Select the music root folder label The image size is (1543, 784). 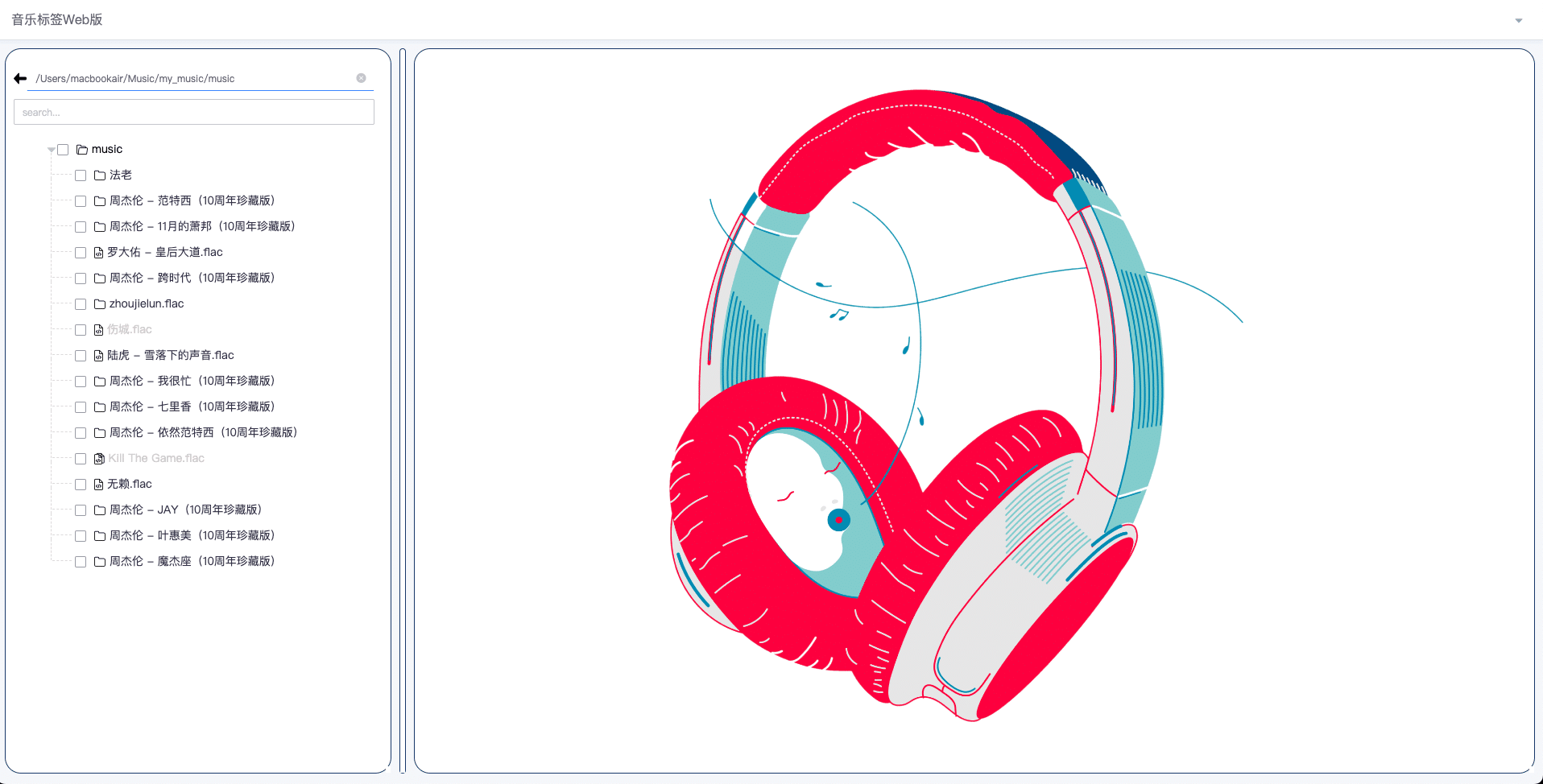[x=107, y=149]
